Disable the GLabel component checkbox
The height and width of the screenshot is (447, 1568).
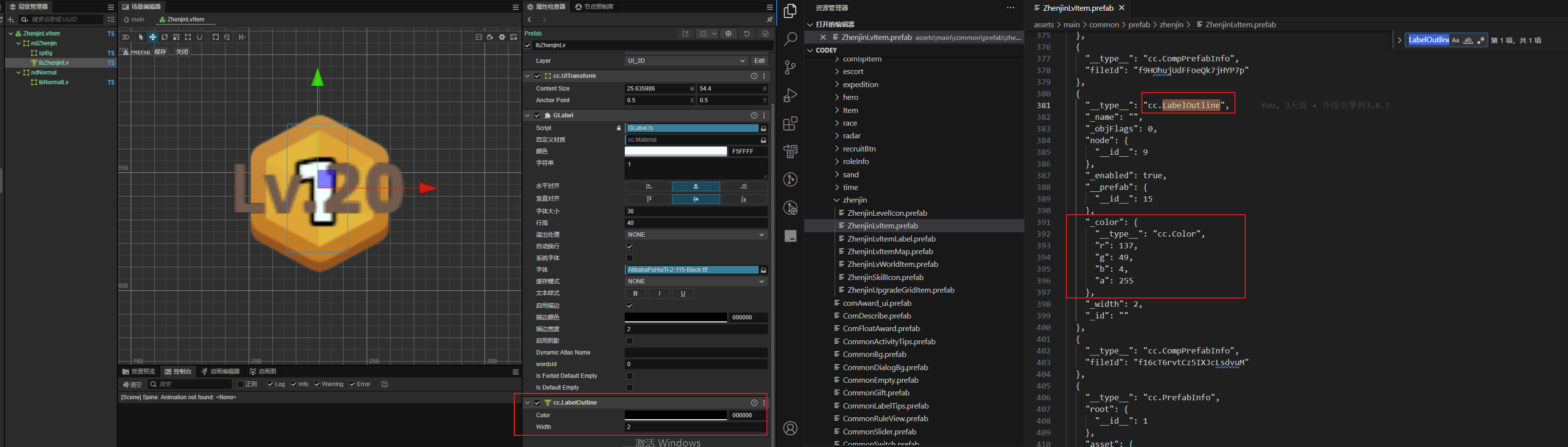pos(538,116)
